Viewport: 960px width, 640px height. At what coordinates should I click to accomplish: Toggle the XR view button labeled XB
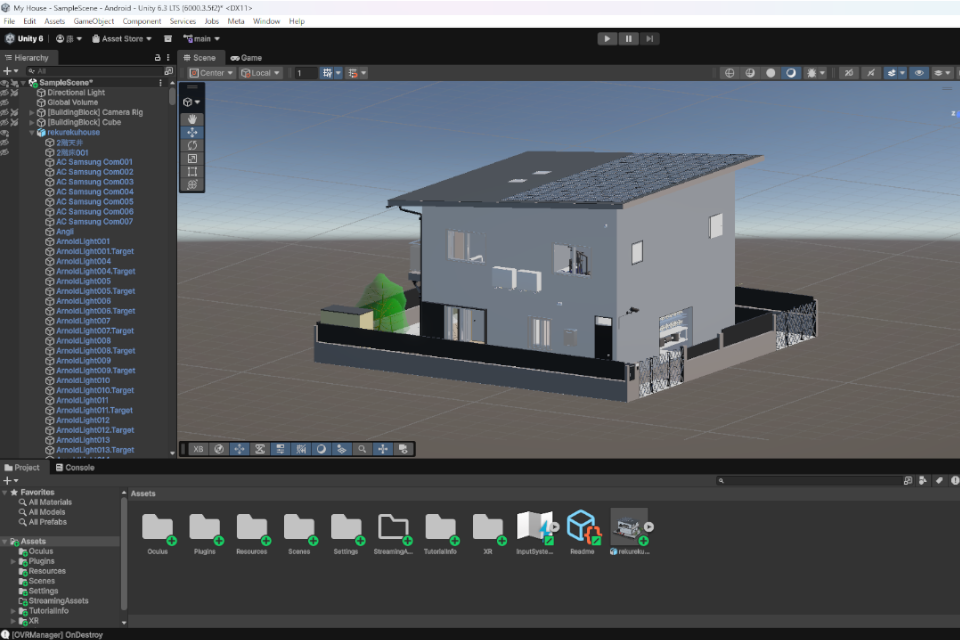pos(197,450)
